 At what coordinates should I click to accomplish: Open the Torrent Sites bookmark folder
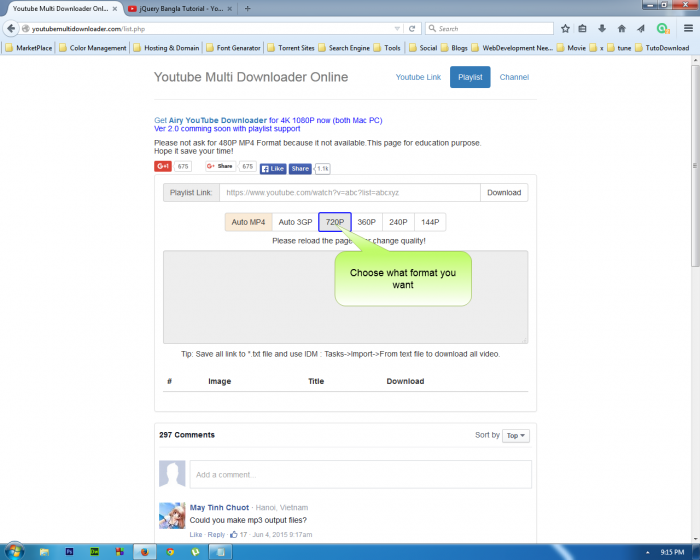291,48
